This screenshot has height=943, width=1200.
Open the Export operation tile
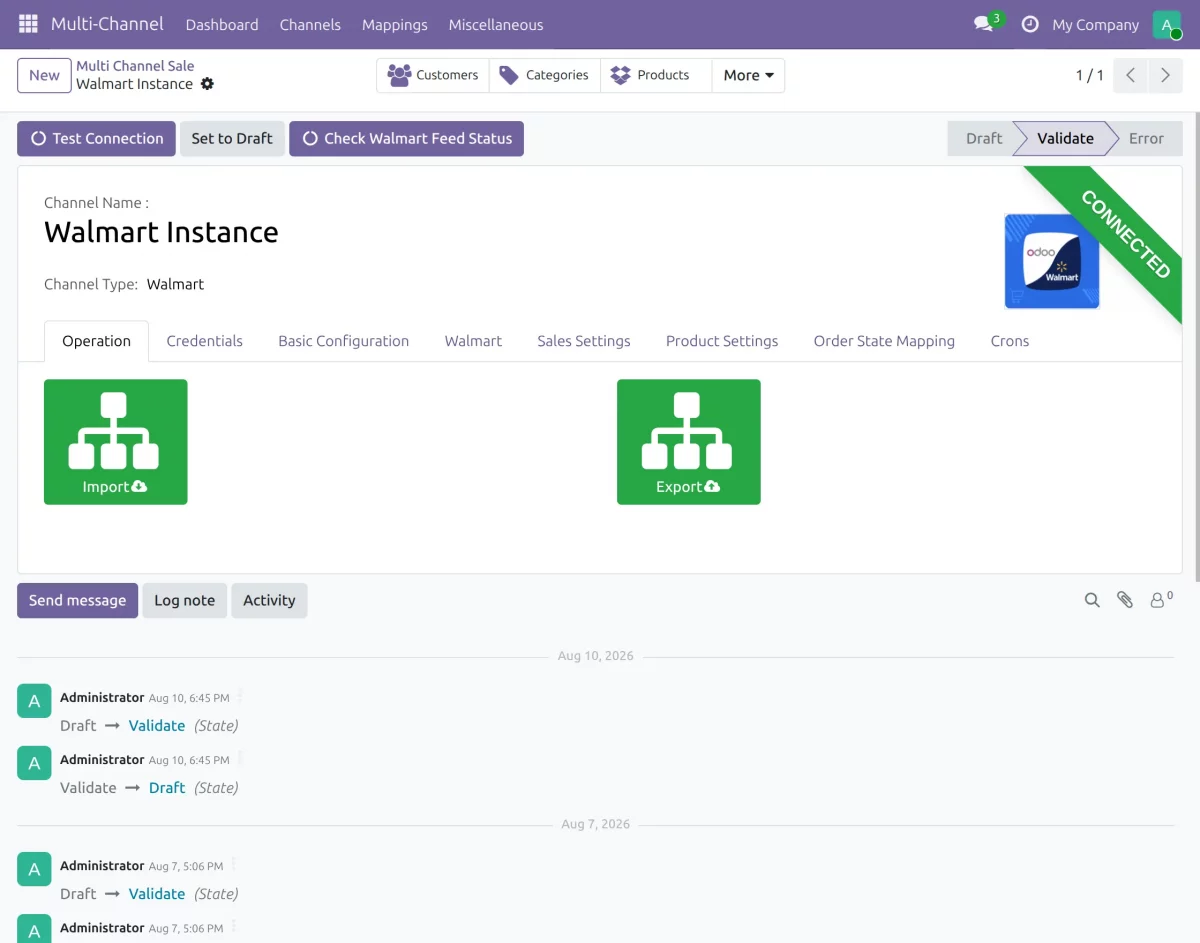[x=689, y=442]
